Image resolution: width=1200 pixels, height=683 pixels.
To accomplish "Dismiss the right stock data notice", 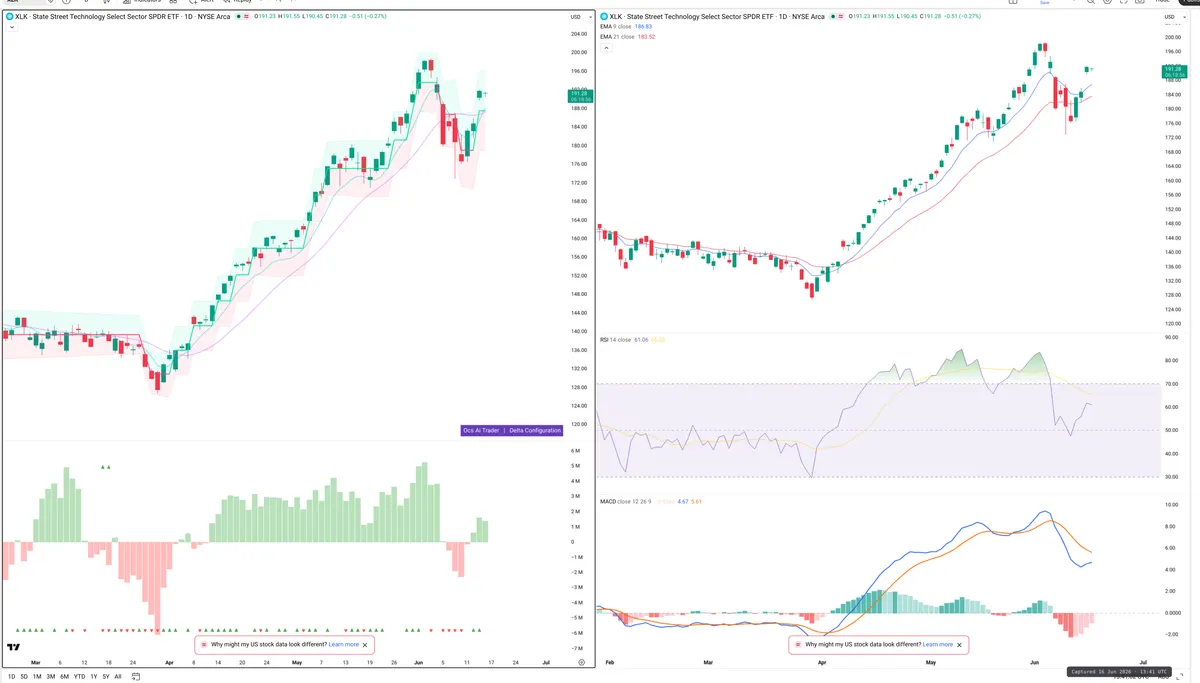I will click(960, 645).
